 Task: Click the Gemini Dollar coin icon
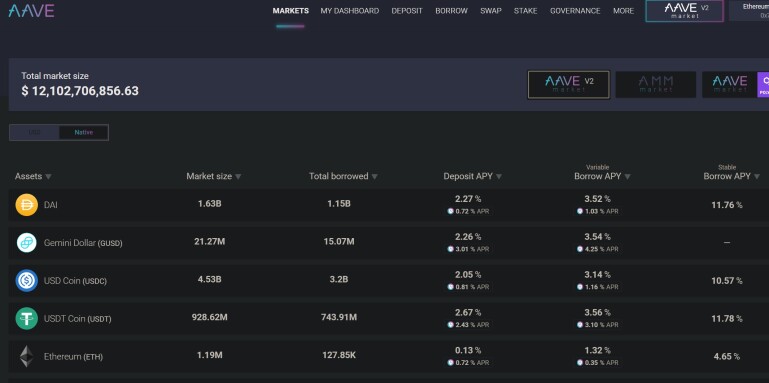(x=26, y=243)
